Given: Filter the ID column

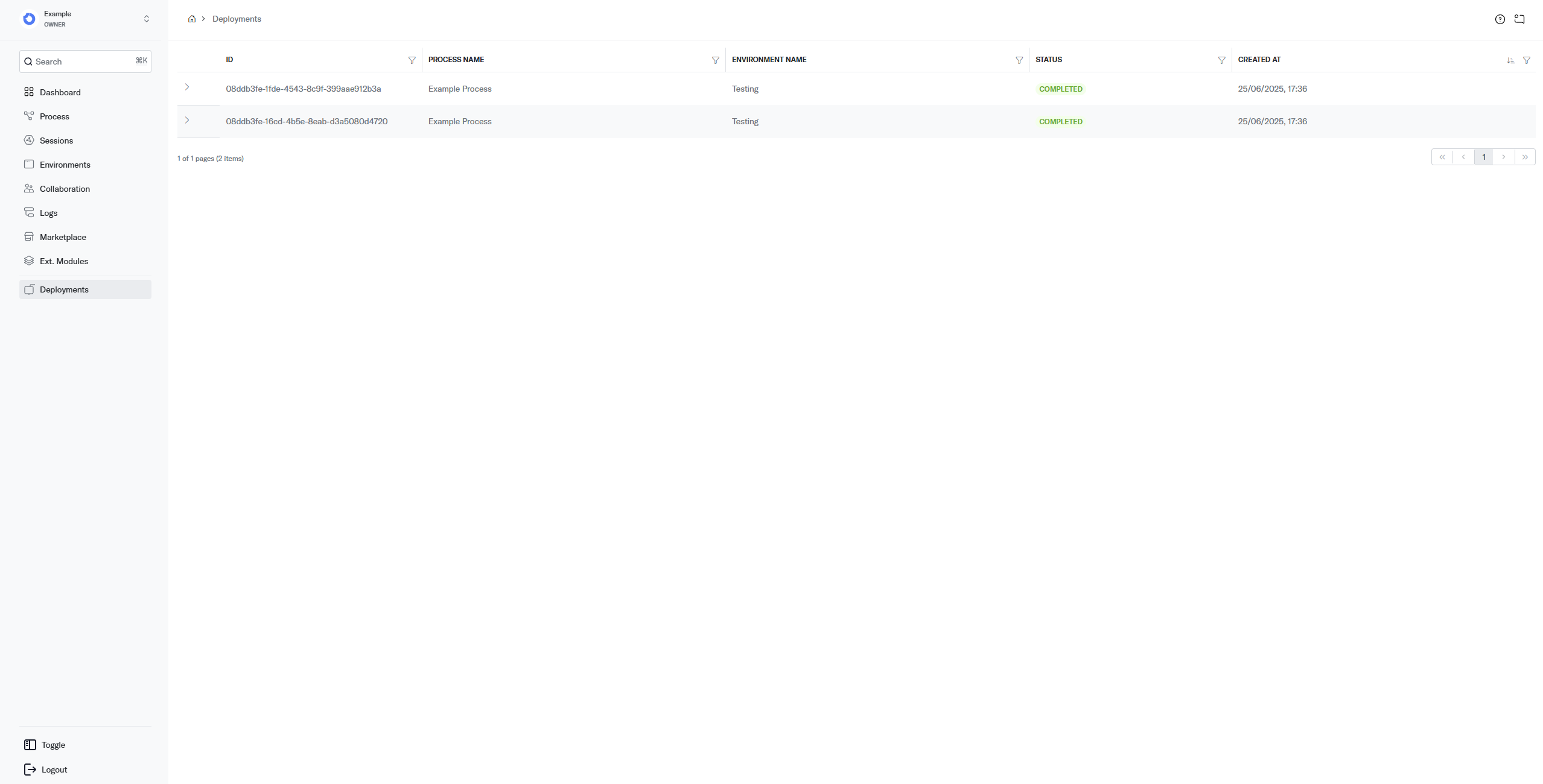Looking at the screenshot, I should 412,60.
